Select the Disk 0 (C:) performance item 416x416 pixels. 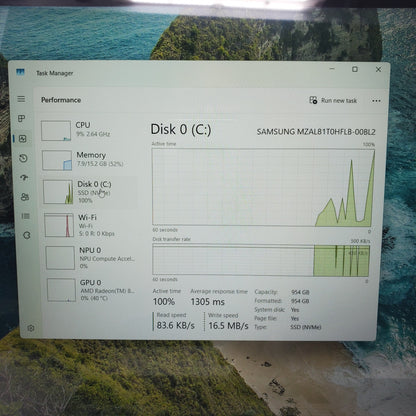(89, 192)
